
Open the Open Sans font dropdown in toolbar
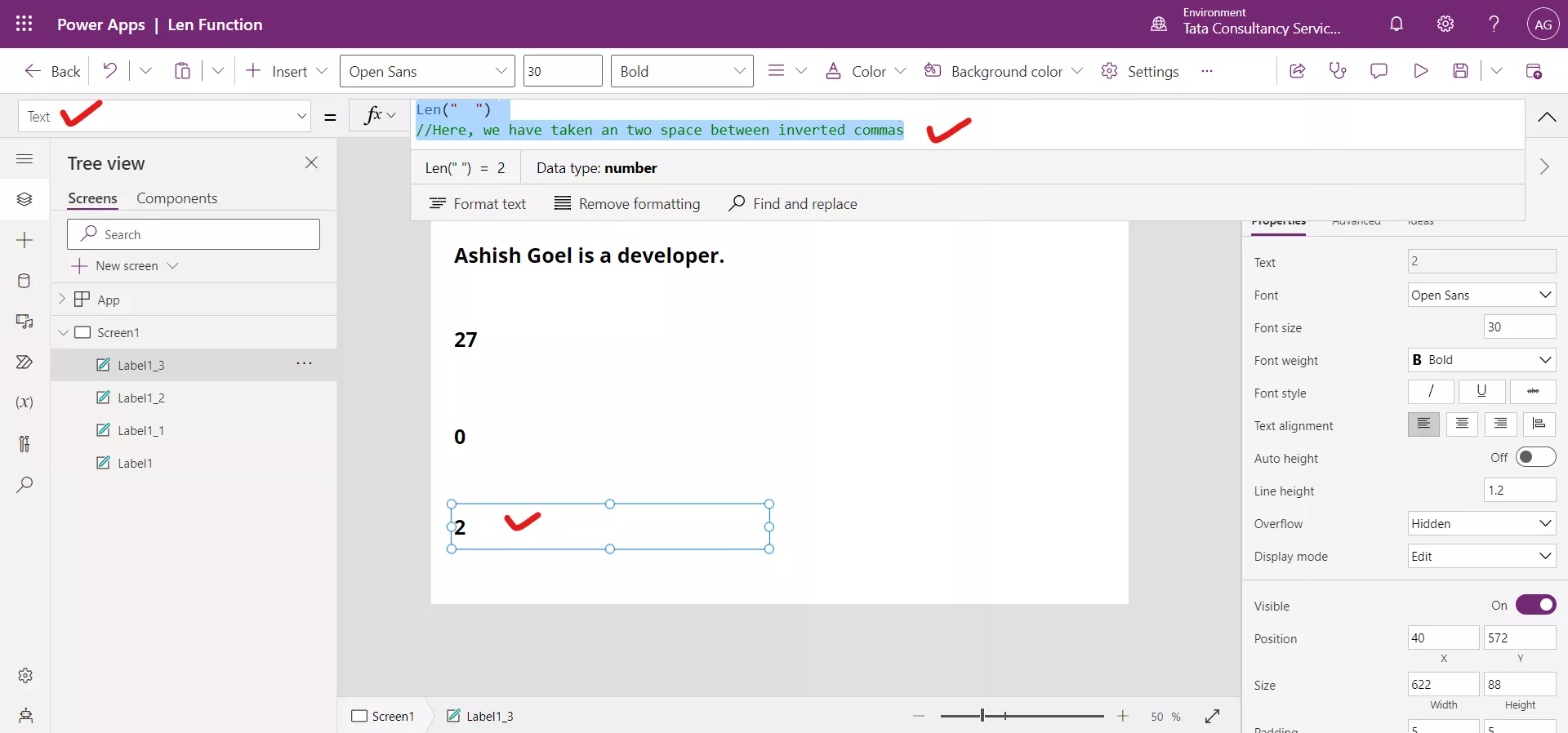tap(427, 71)
